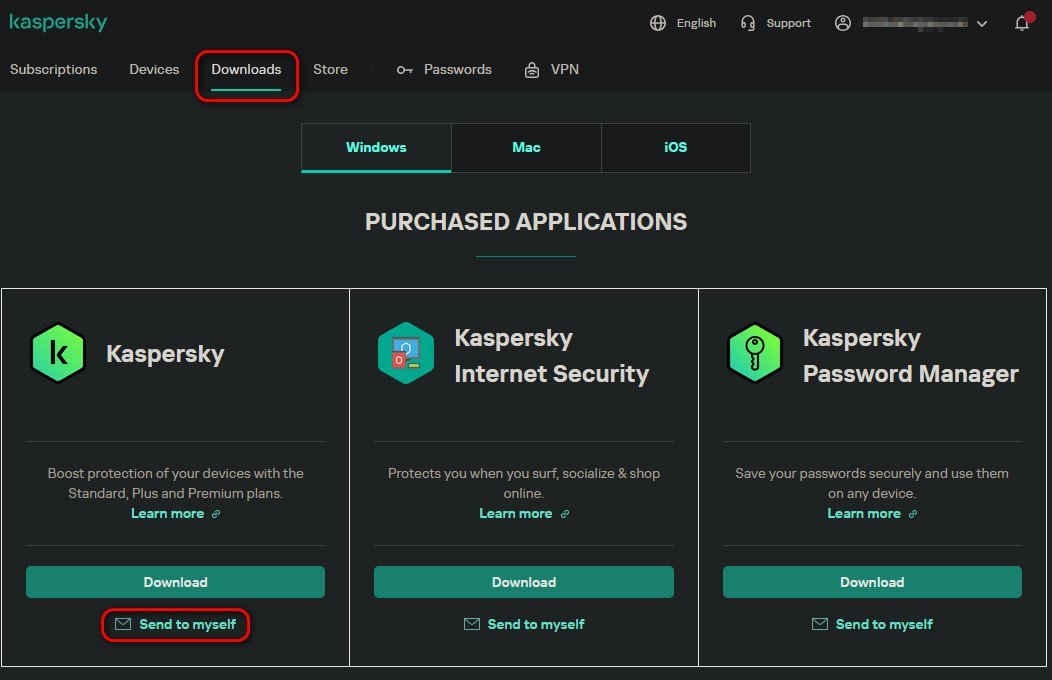Click the Passwords key icon

[x=404, y=70]
